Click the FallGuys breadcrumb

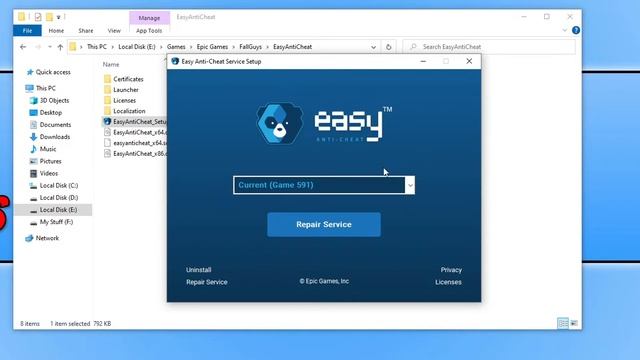250,47
